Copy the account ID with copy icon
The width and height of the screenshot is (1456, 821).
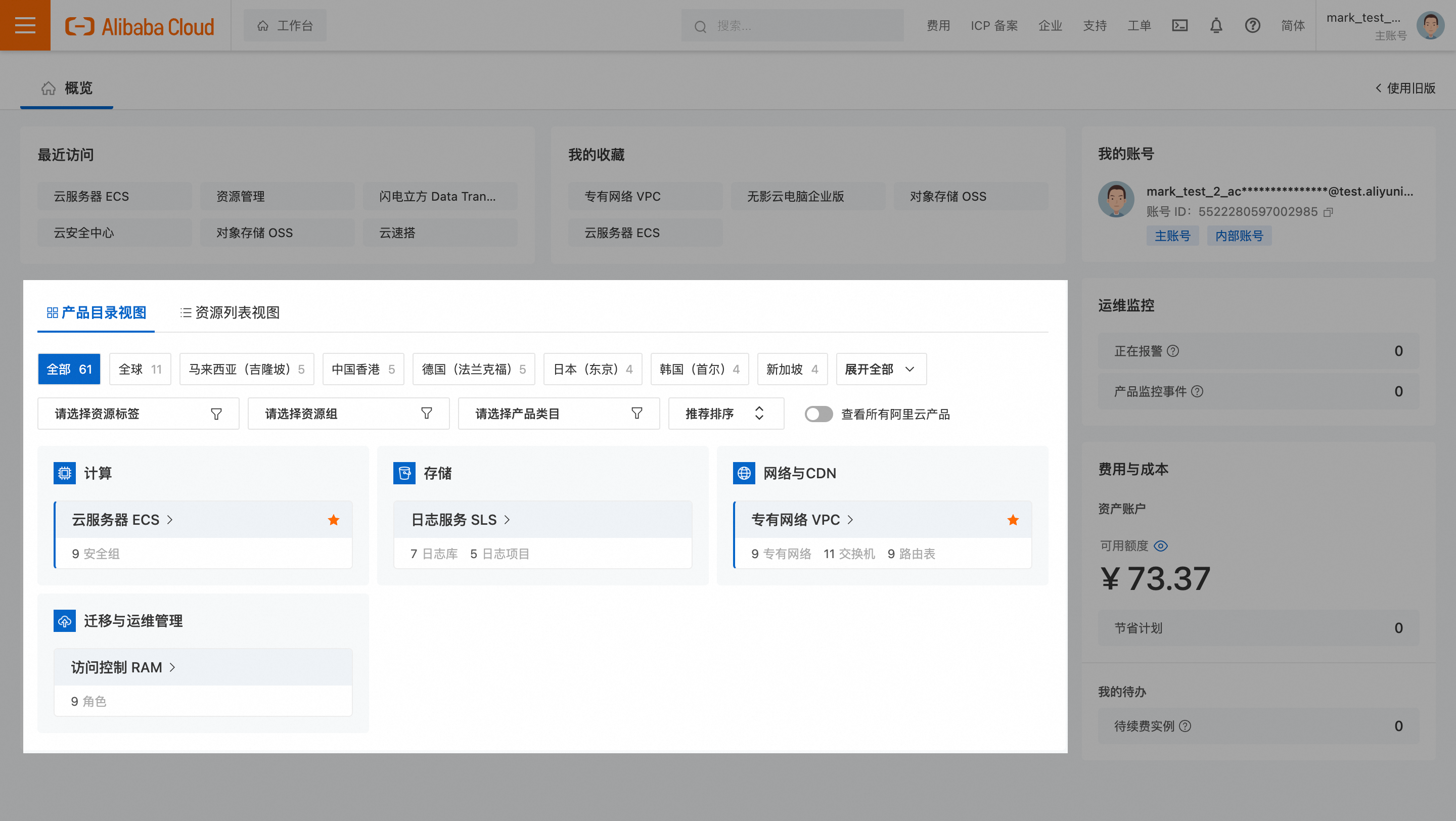pyautogui.click(x=1328, y=212)
